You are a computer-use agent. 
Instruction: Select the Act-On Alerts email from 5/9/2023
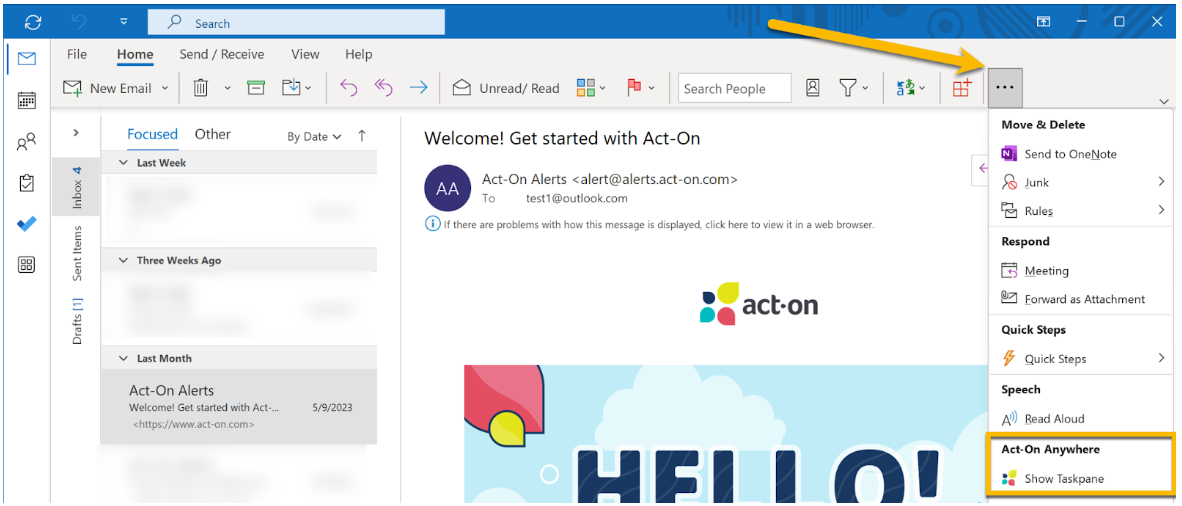click(x=239, y=406)
